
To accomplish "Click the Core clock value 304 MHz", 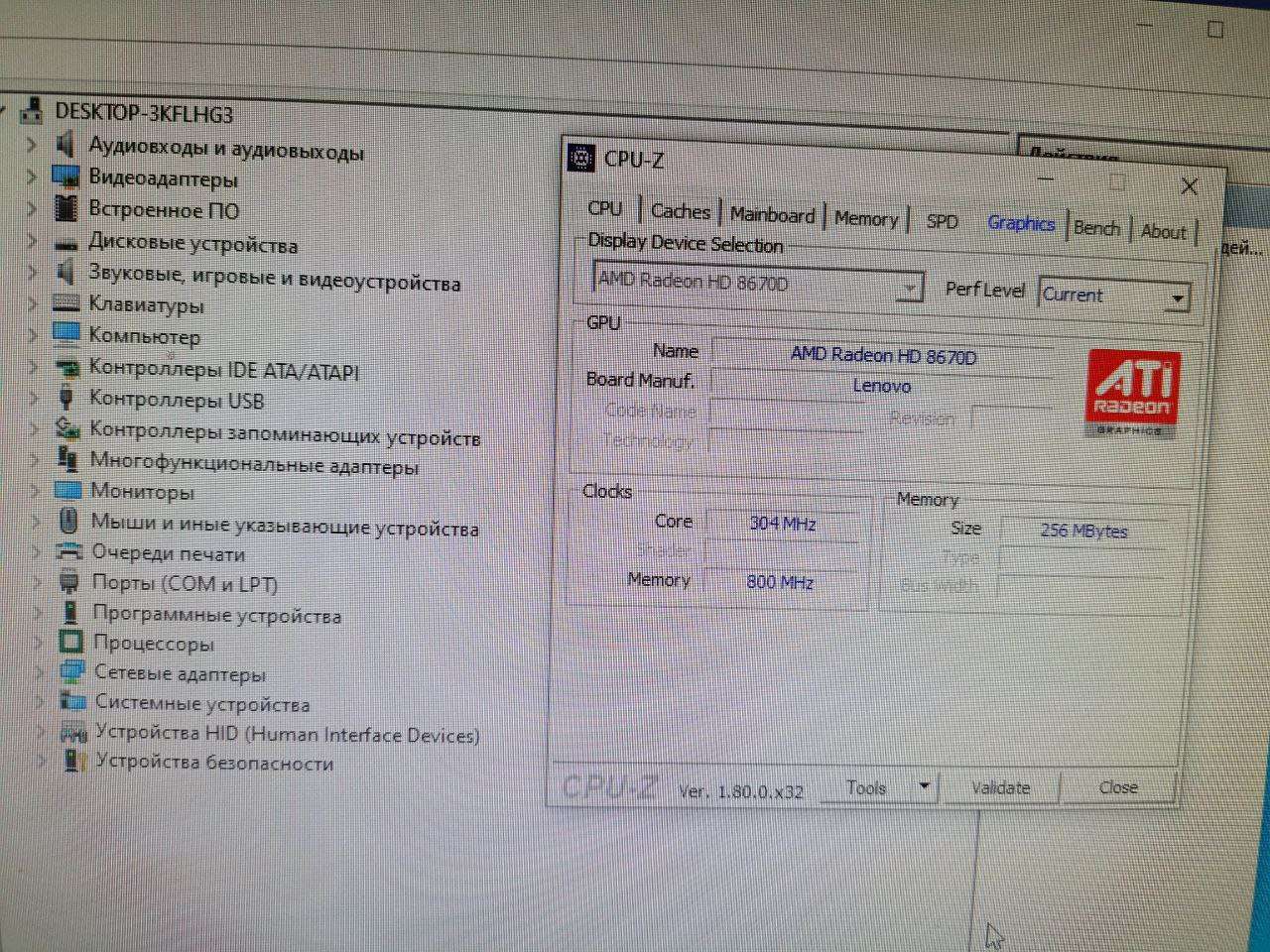I will [782, 523].
